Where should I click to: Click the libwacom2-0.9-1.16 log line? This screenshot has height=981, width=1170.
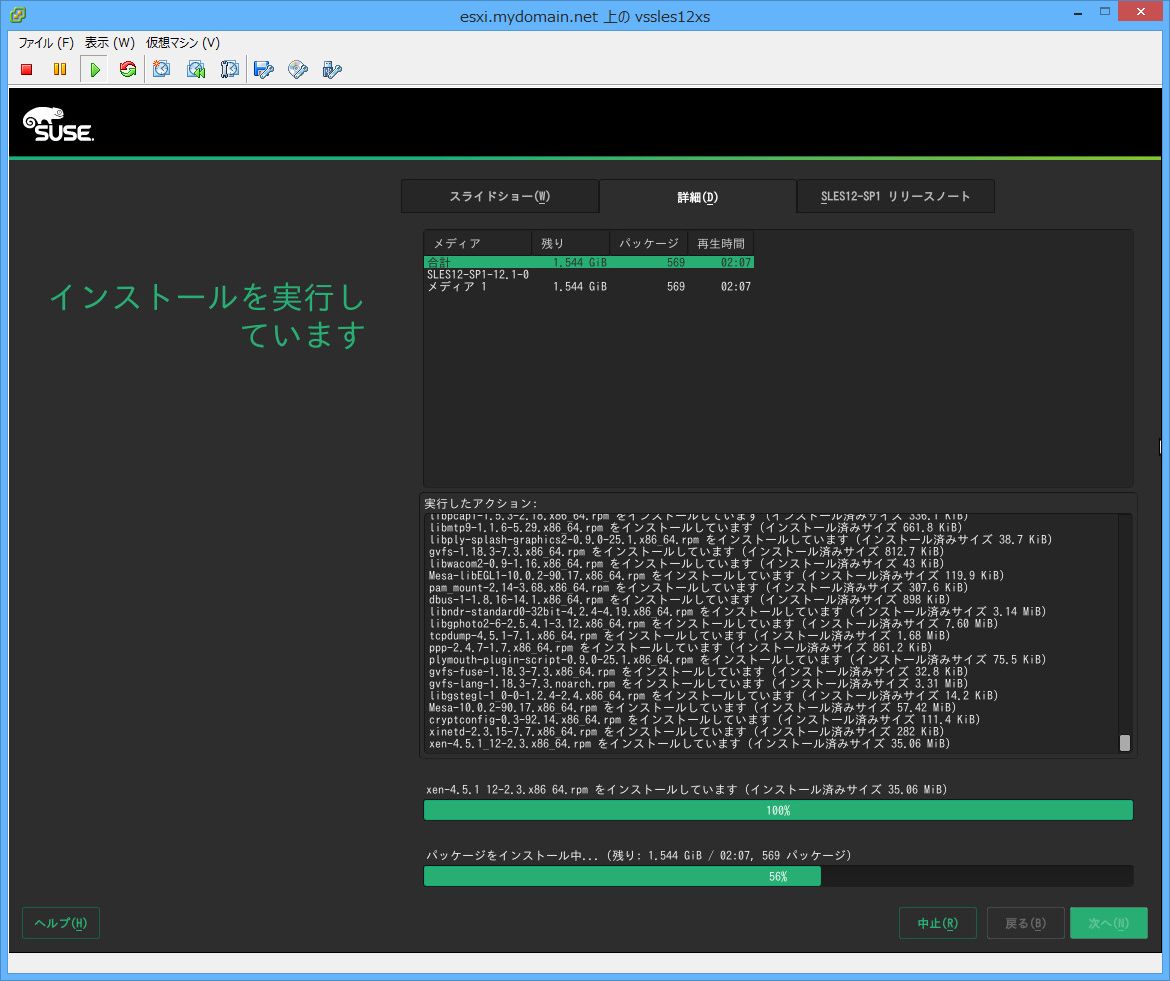pyautogui.click(x=686, y=564)
